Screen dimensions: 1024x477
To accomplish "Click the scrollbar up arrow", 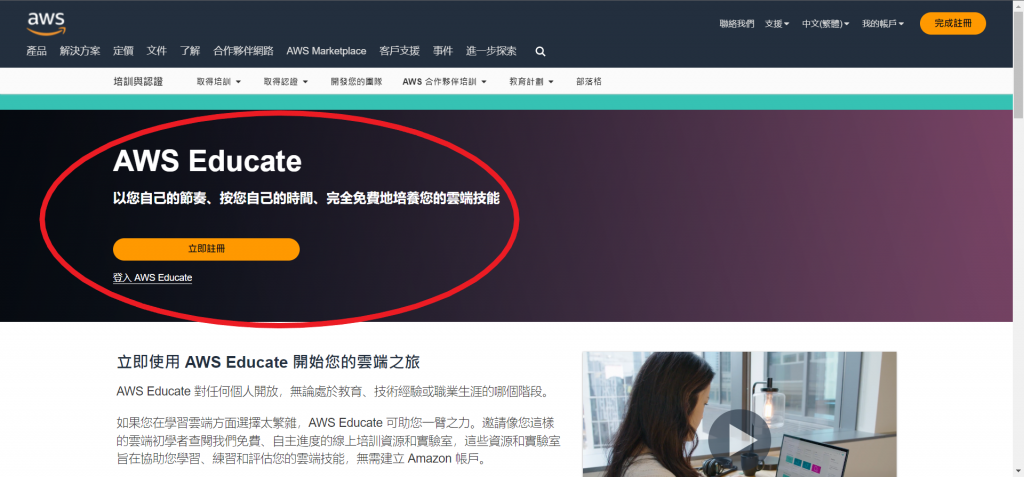I will coord(1018,5).
